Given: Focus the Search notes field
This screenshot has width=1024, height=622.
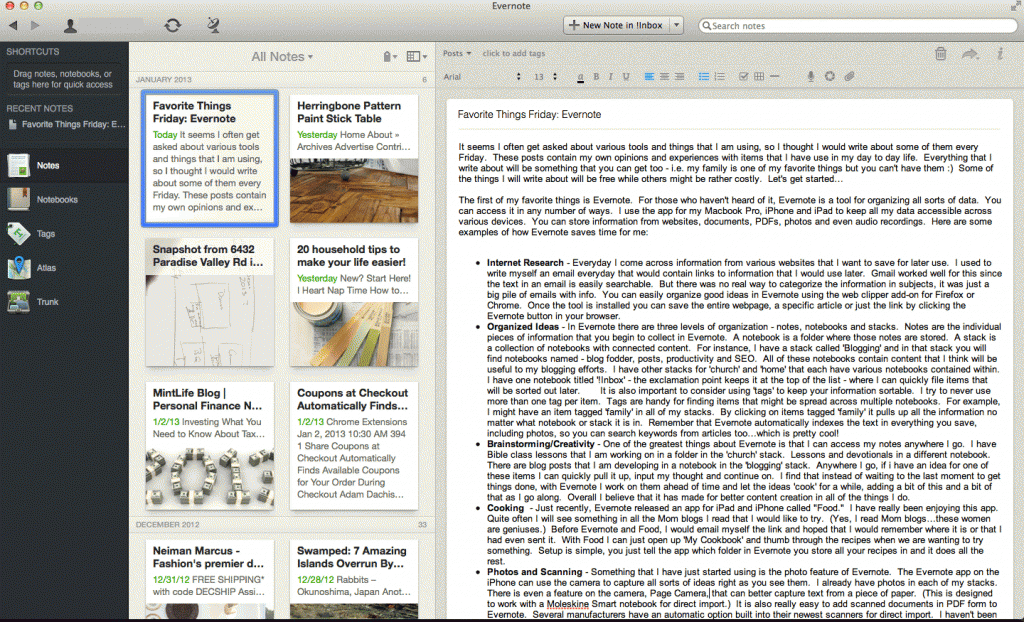Looking at the screenshot, I should click(x=857, y=25).
